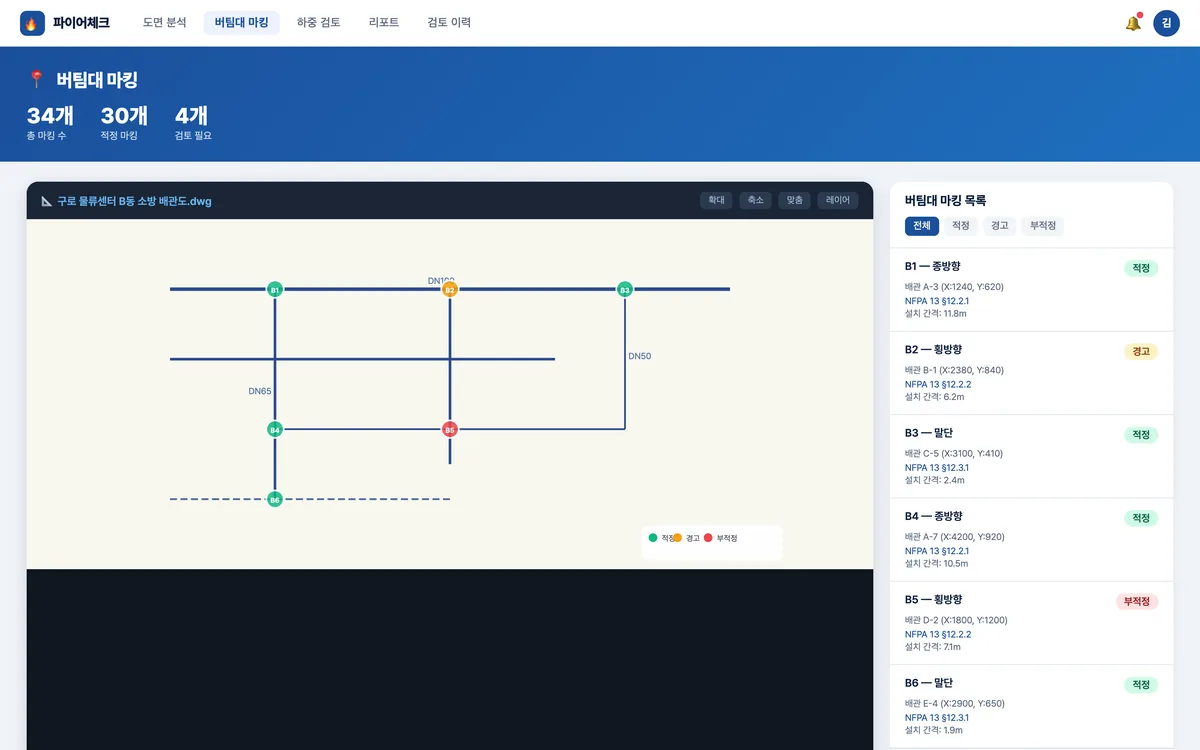Click the 4개 검토 필요 stat
This screenshot has width=1200, height=750.
pos(193,123)
